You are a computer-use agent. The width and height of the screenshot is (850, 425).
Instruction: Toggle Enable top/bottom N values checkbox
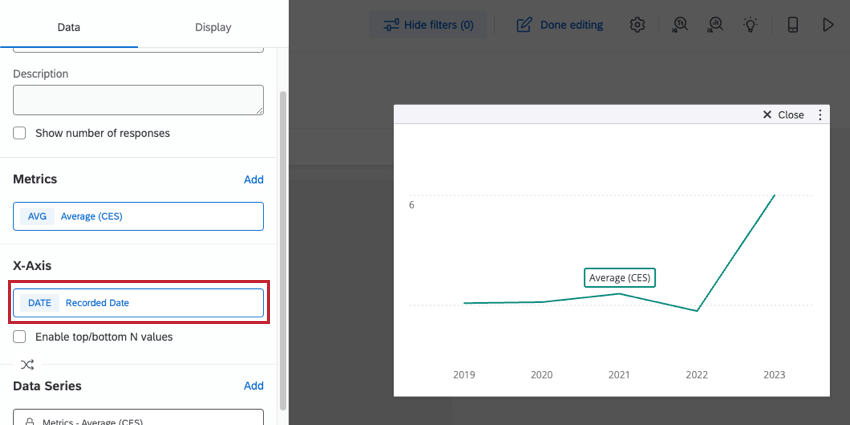point(20,337)
